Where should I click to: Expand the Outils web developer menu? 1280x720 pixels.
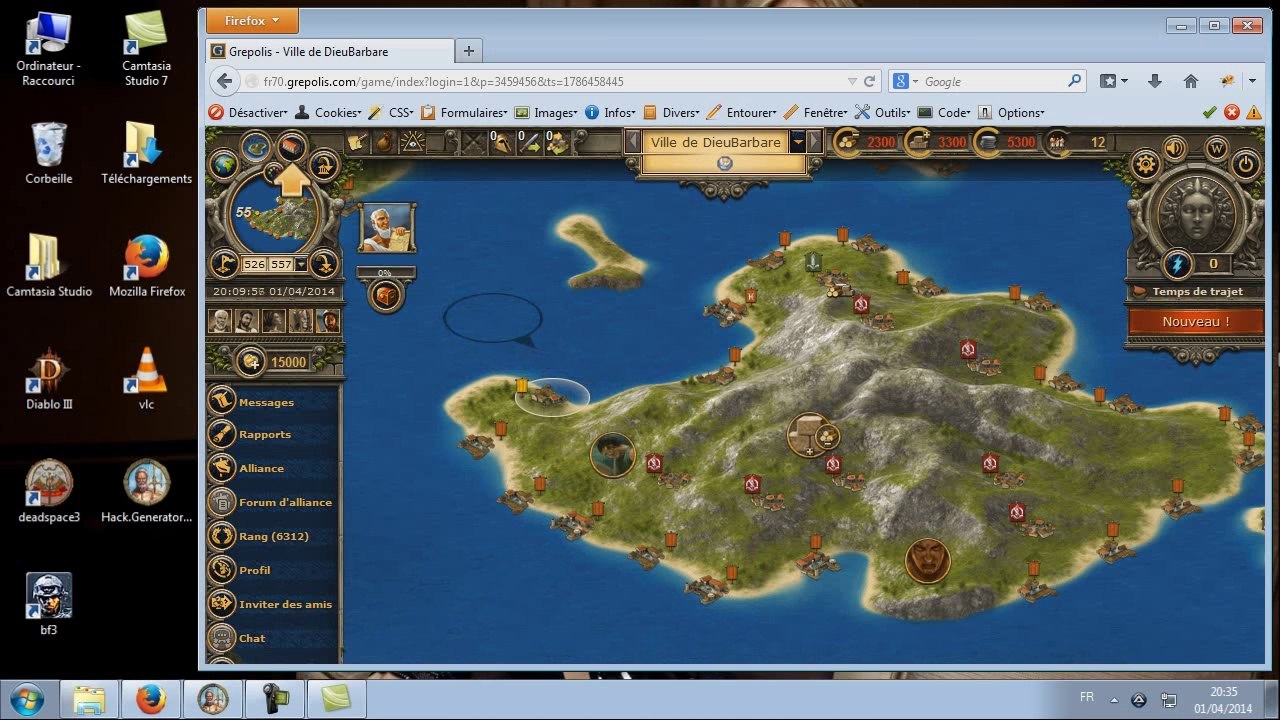point(881,113)
